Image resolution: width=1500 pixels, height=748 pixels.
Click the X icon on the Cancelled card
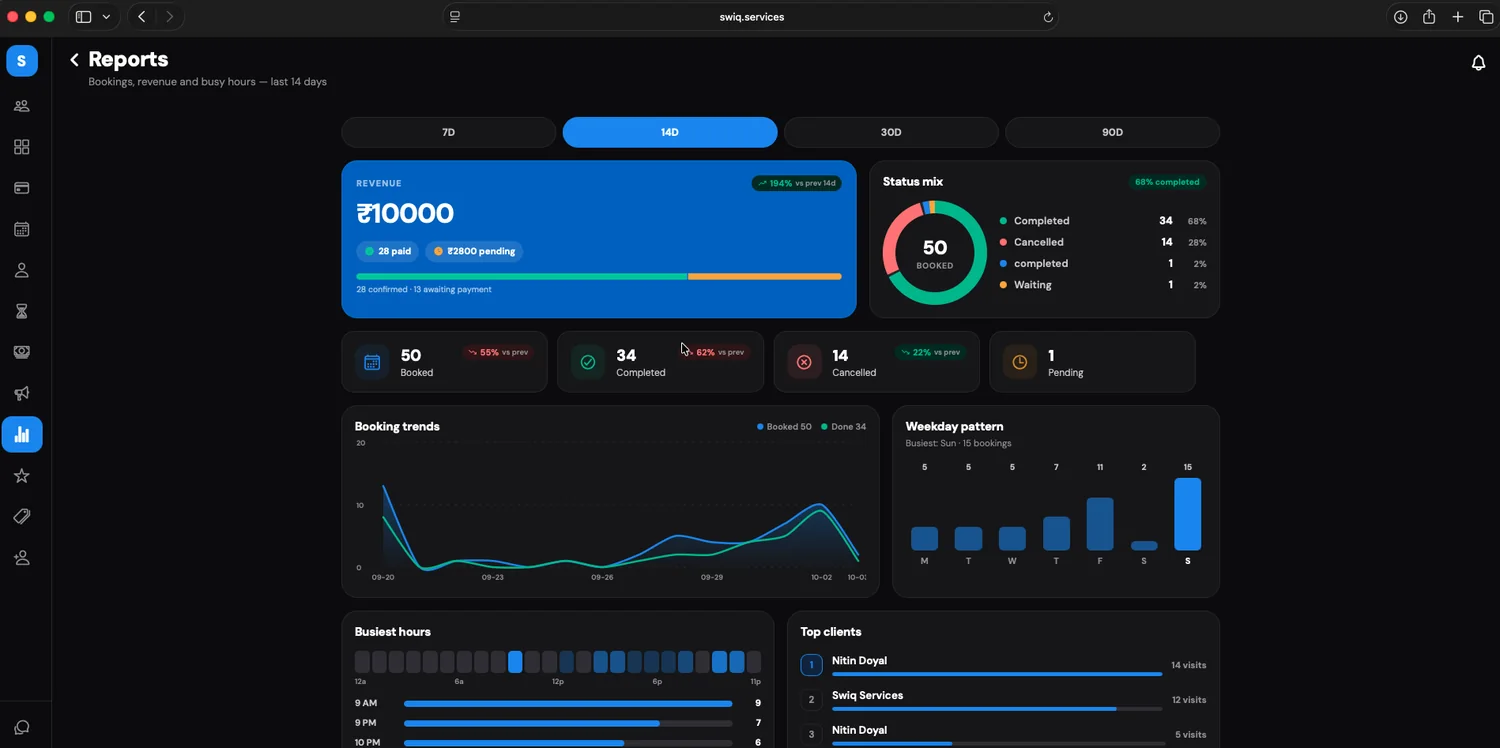[804, 362]
